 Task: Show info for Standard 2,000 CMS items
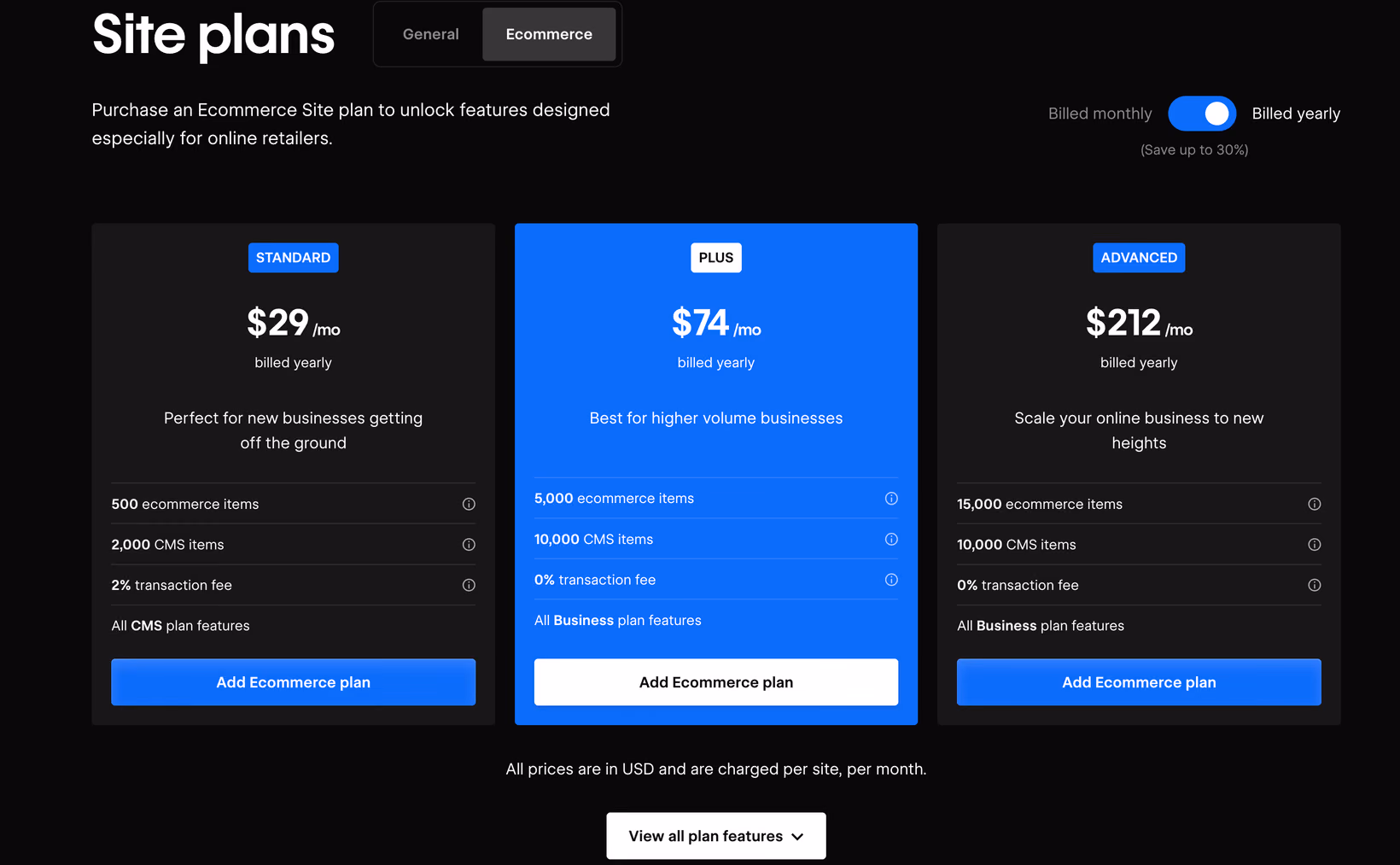point(469,545)
